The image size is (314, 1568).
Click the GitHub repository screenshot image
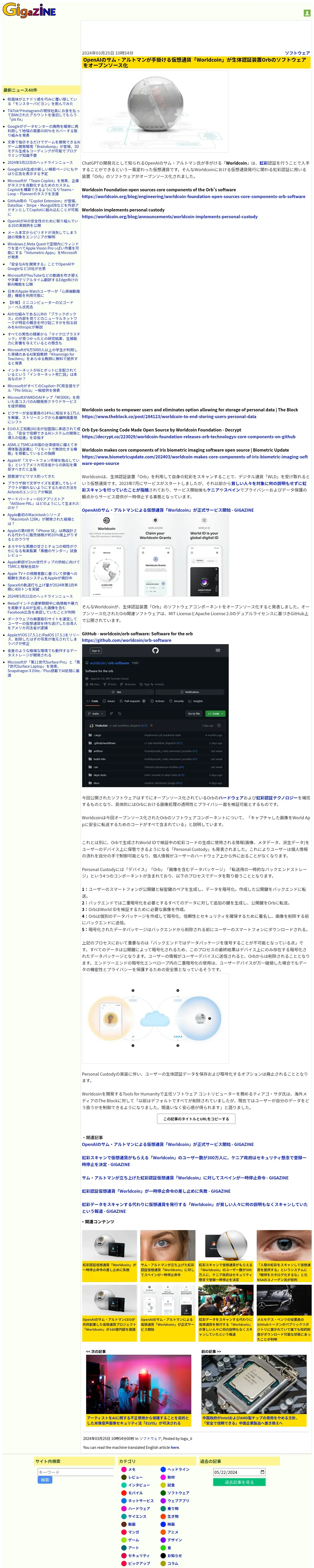[x=155, y=716]
